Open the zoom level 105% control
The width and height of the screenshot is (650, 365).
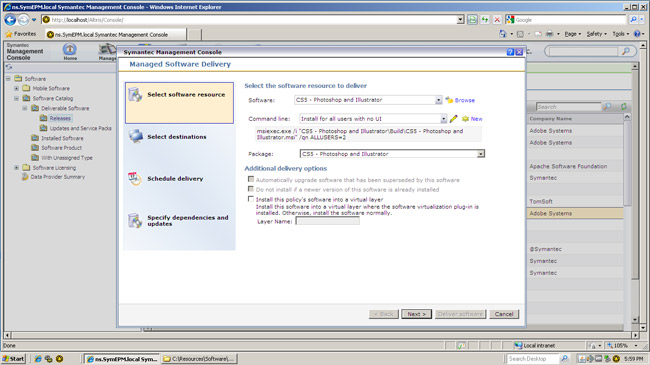[x=623, y=346]
